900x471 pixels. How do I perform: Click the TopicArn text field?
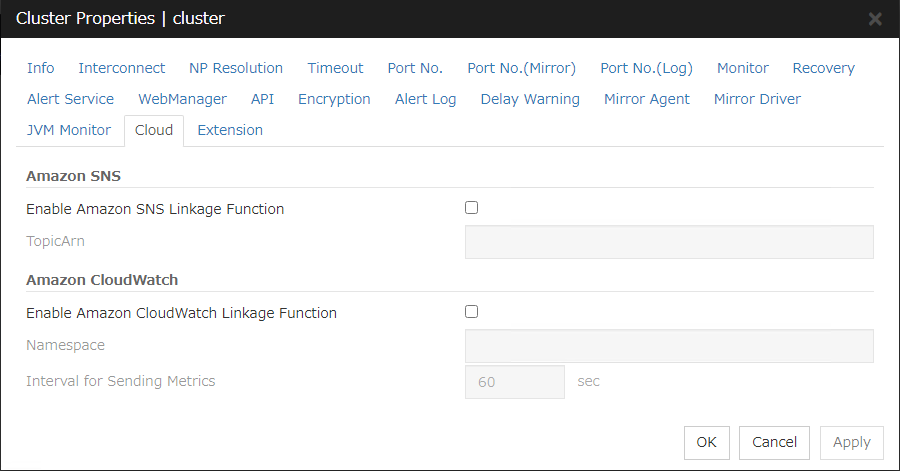pyautogui.click(x=669, y=242)
